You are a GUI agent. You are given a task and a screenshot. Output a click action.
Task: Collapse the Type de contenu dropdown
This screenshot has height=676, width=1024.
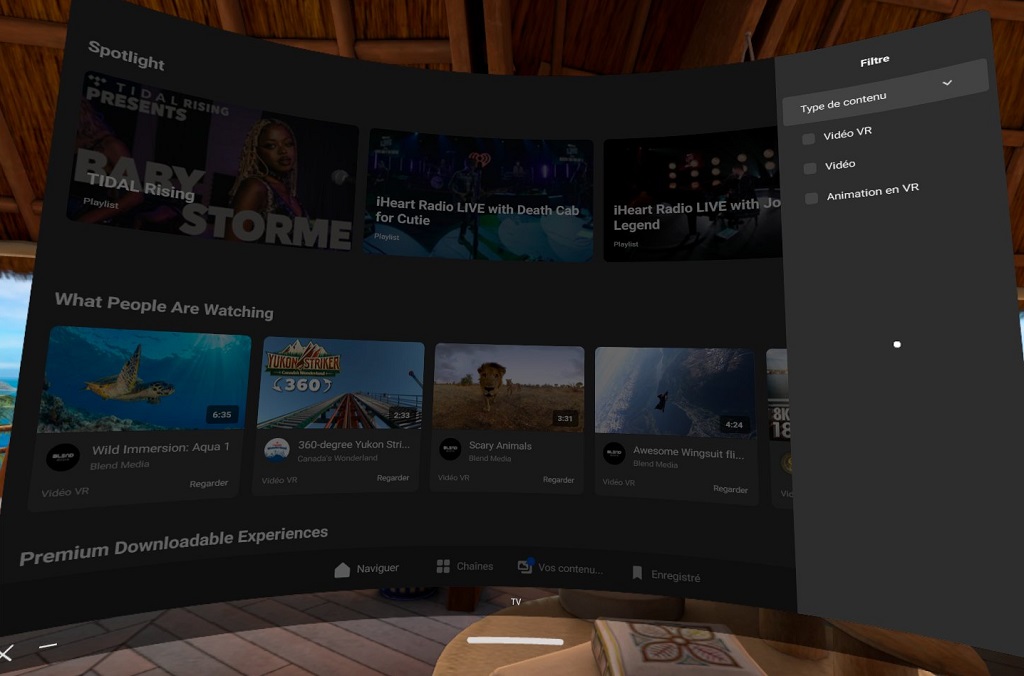pos(947,83)
